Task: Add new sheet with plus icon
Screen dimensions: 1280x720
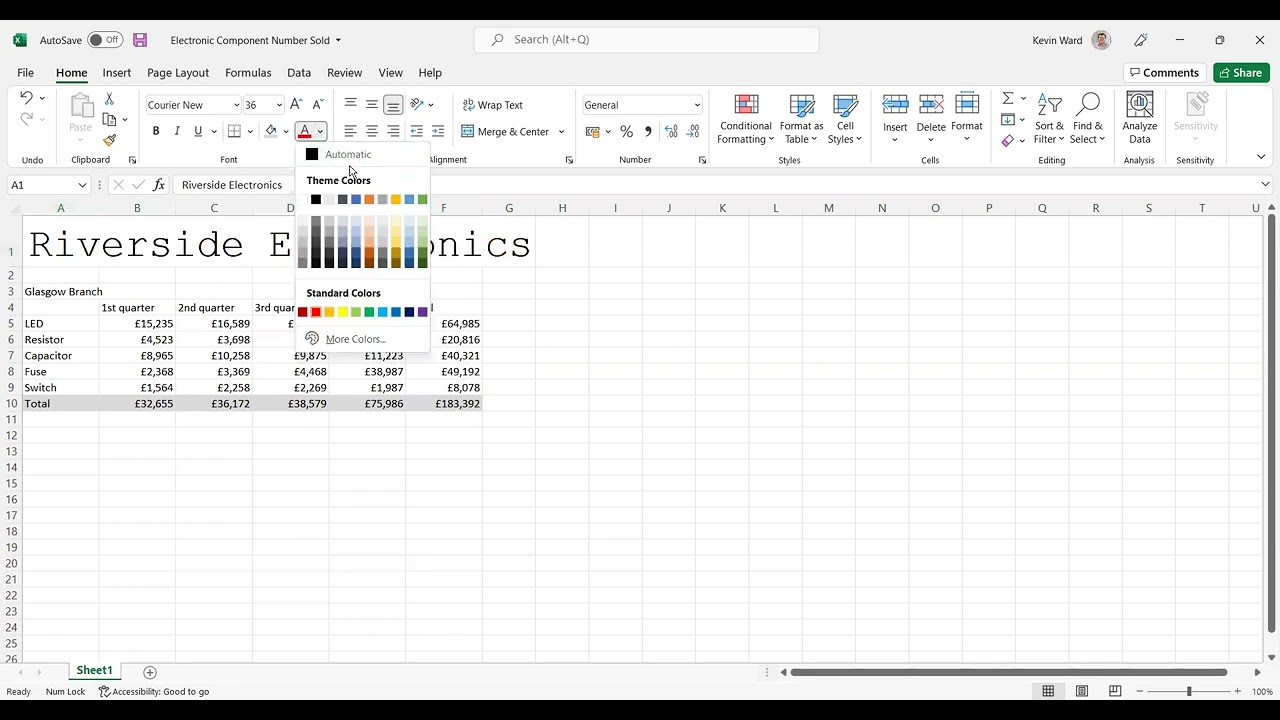Action: pos(150,672)
